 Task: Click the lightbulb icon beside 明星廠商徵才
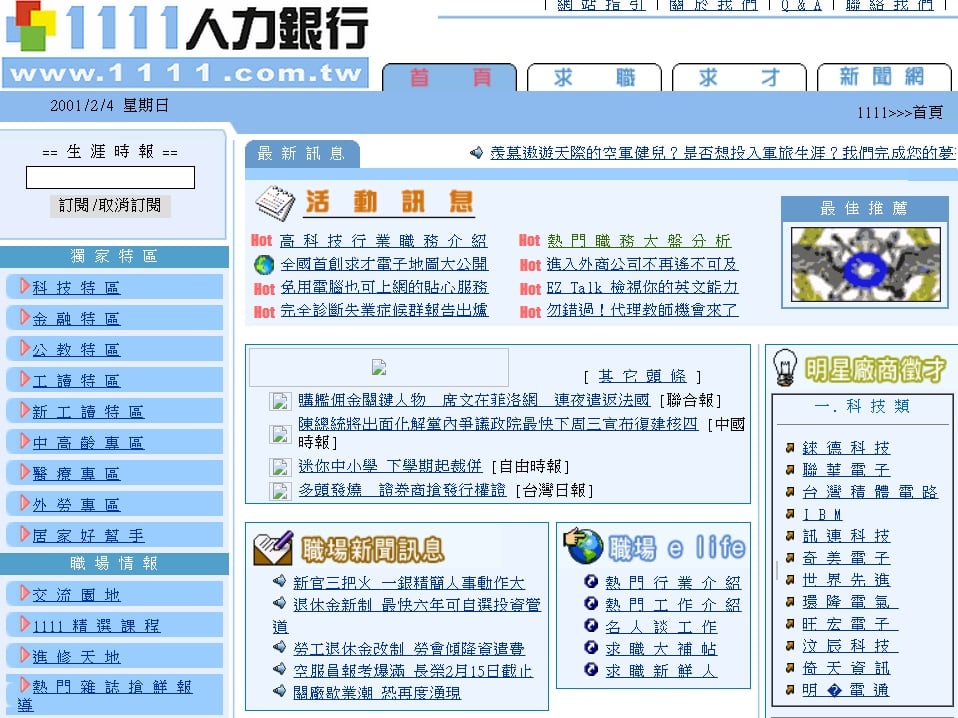pyautogui.click(x=785, y=368)
